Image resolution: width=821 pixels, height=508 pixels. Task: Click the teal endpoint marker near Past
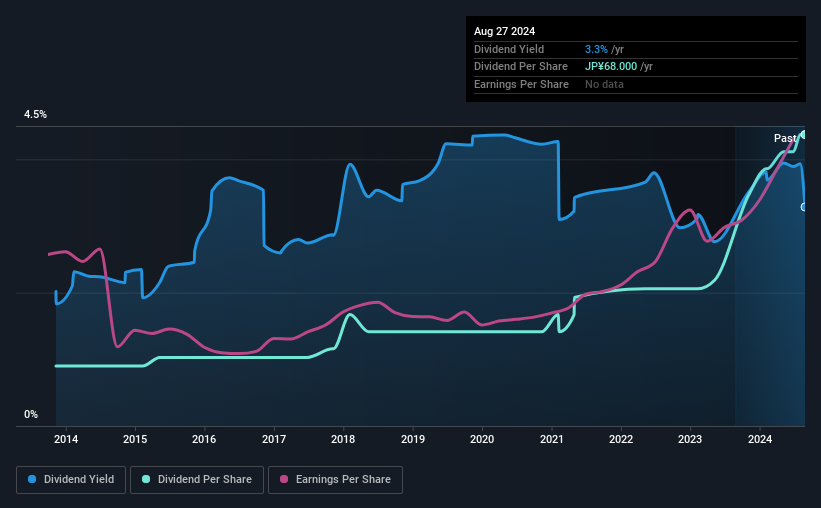click(802, 135)
